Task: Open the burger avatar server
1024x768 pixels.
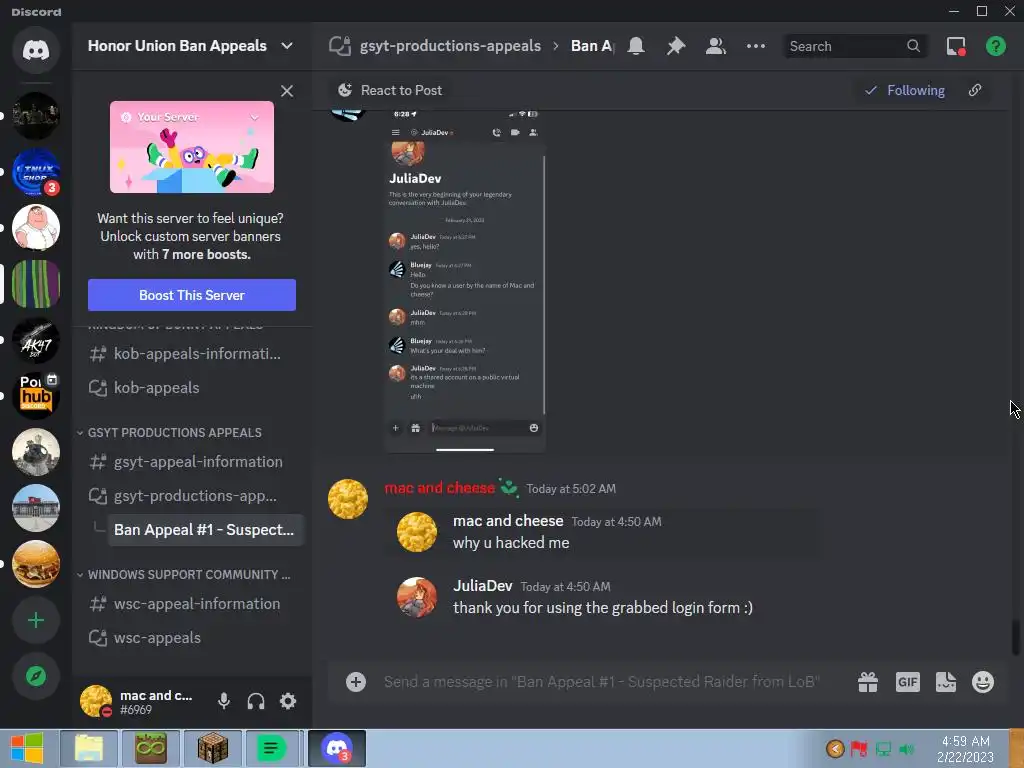Action: 36,564
